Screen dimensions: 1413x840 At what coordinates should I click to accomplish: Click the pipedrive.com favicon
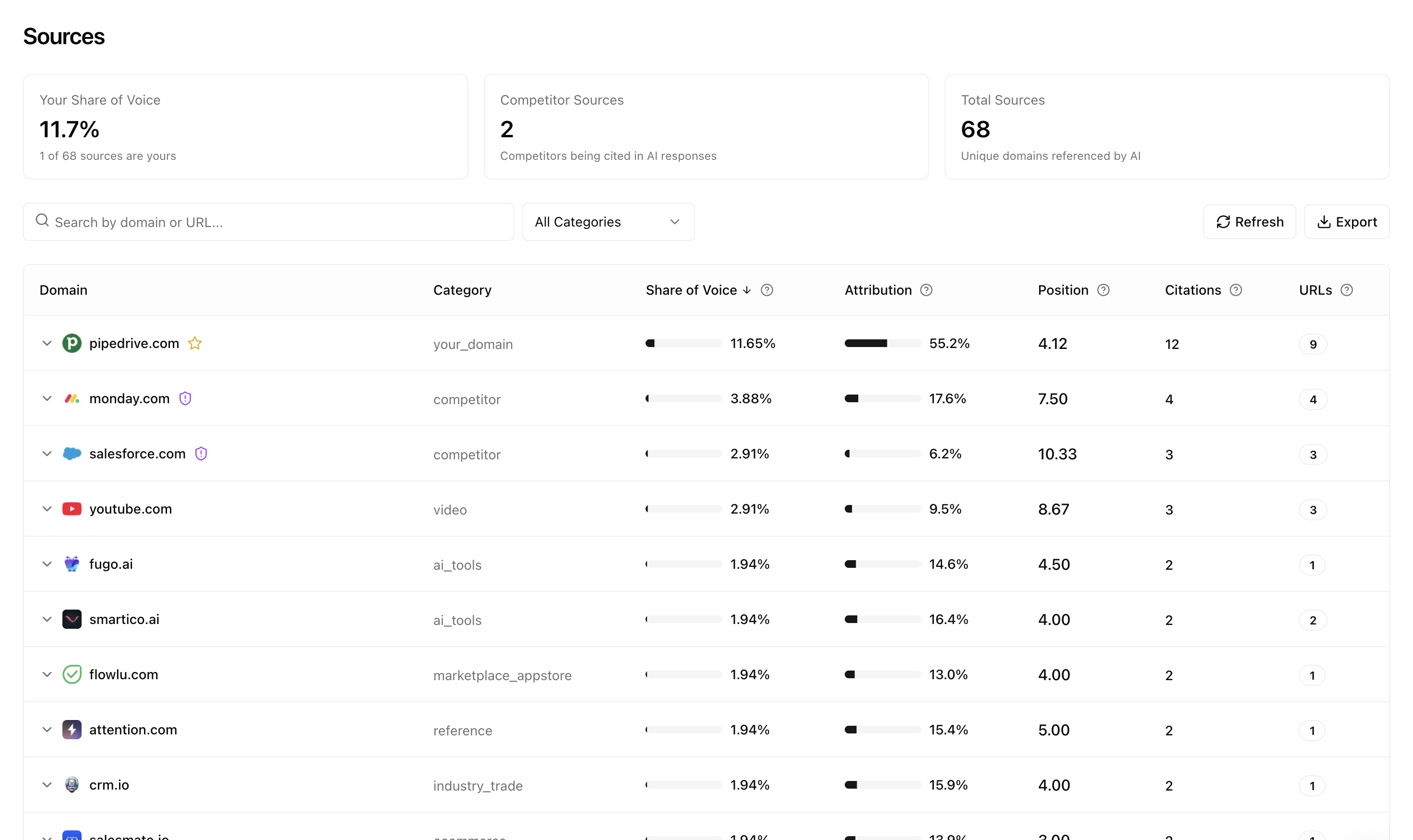(72, 343)
